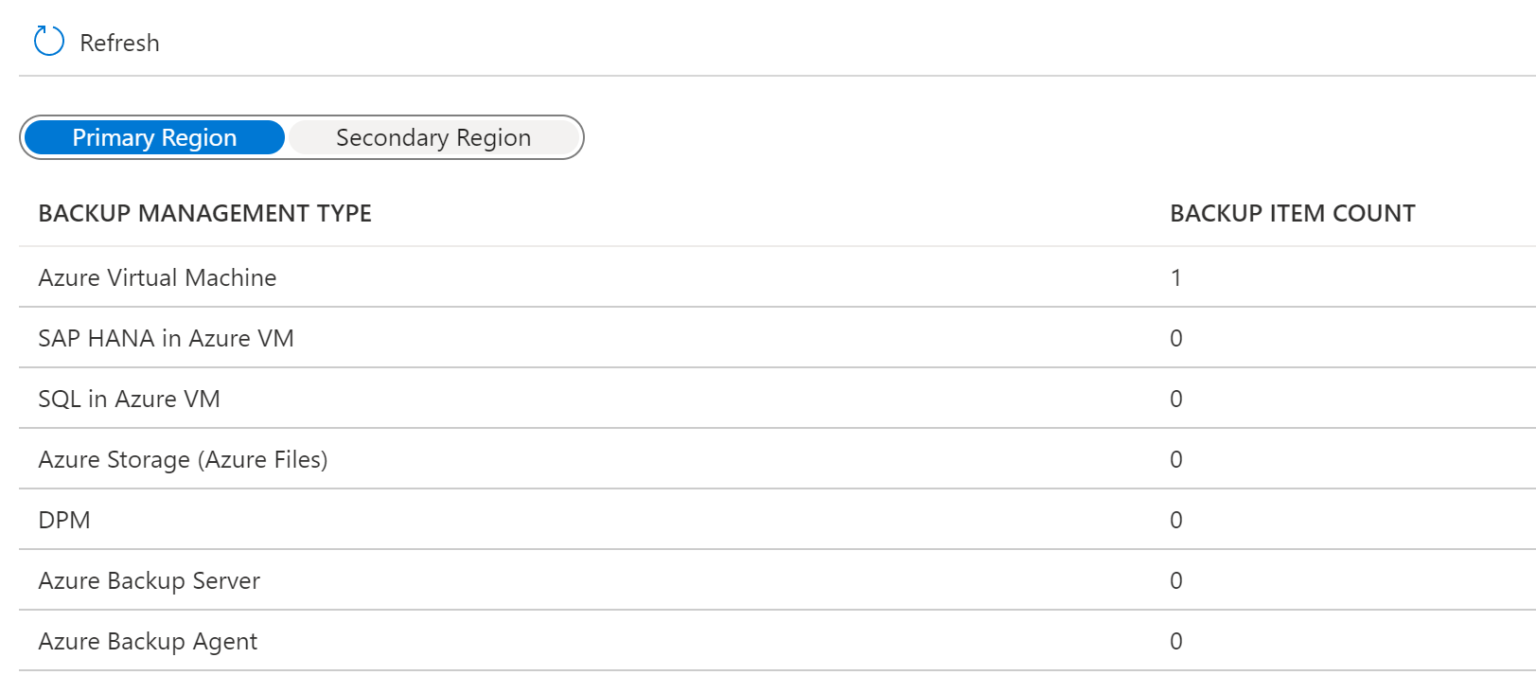Click the Refresh text label
The width and height of the screenshot is (1536, 693).
pos(120,42)
